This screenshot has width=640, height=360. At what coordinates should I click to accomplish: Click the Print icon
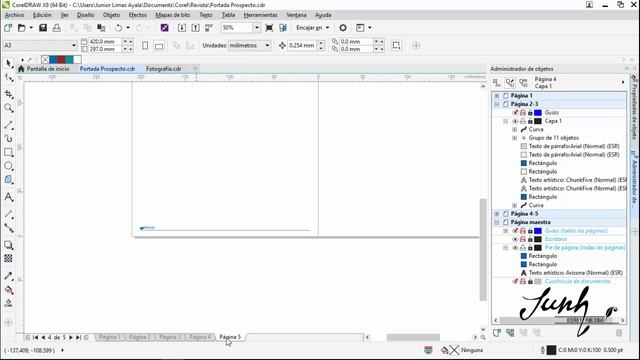57,28
